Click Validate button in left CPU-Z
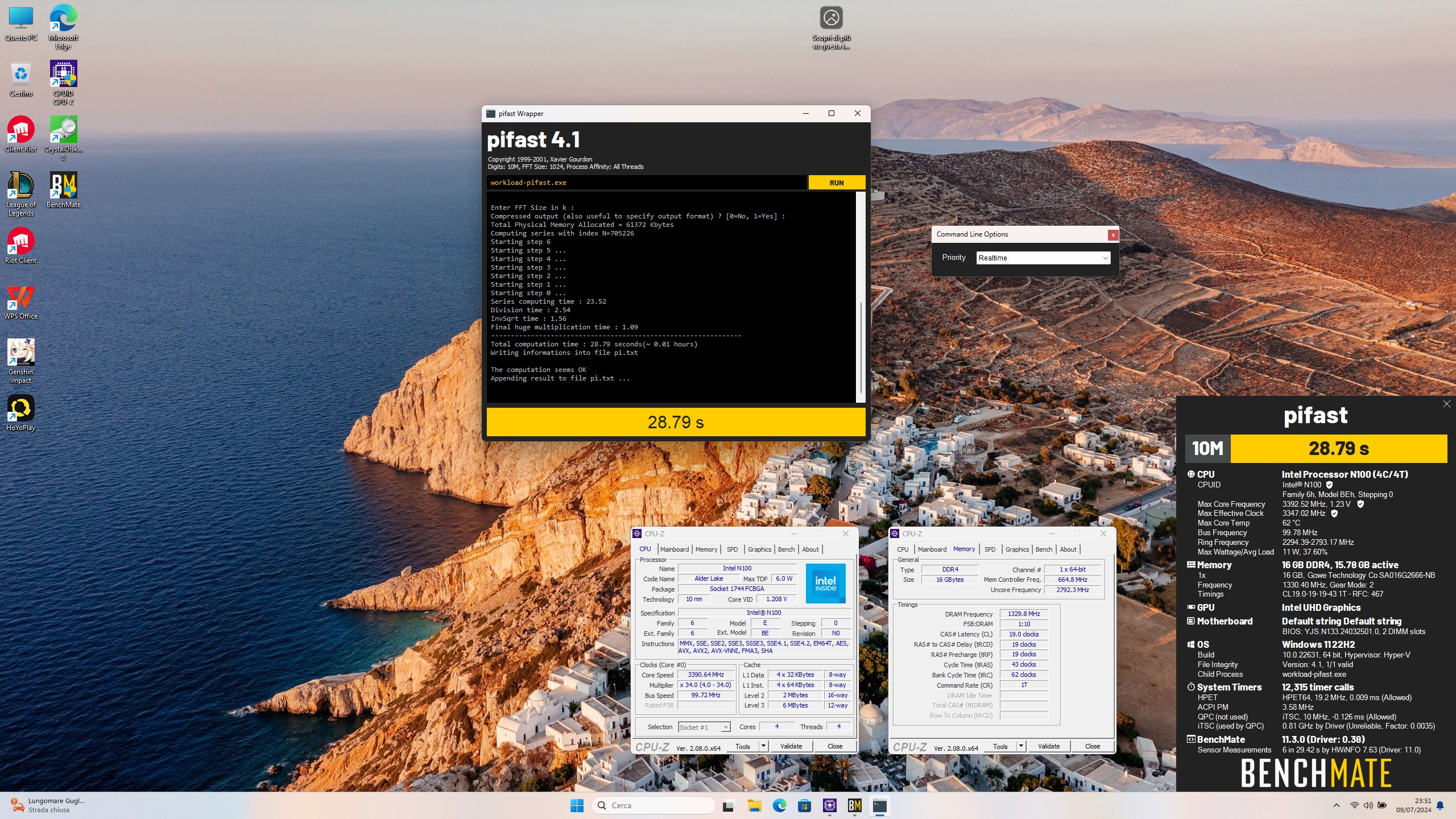The height and width of the screenshot is (819, 1456). pos(791,746)
